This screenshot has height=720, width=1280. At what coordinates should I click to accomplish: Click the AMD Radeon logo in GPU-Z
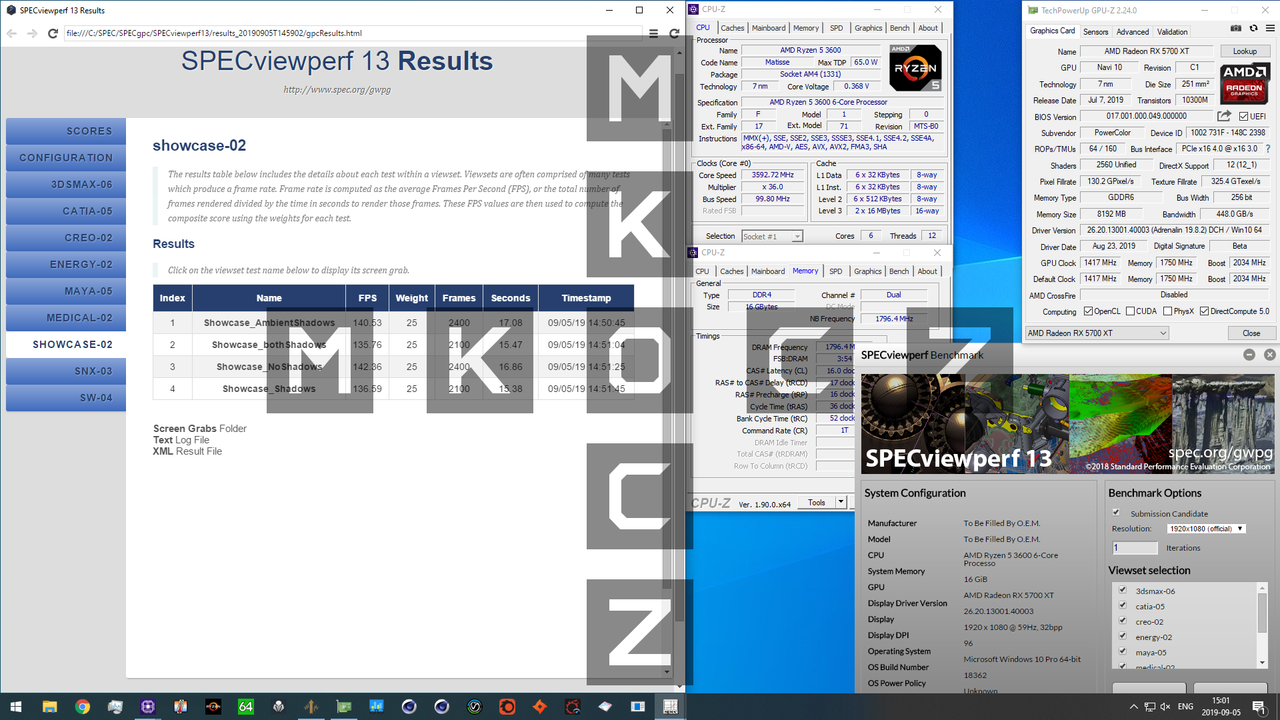pyautogui.click(x=1245, y=83)
